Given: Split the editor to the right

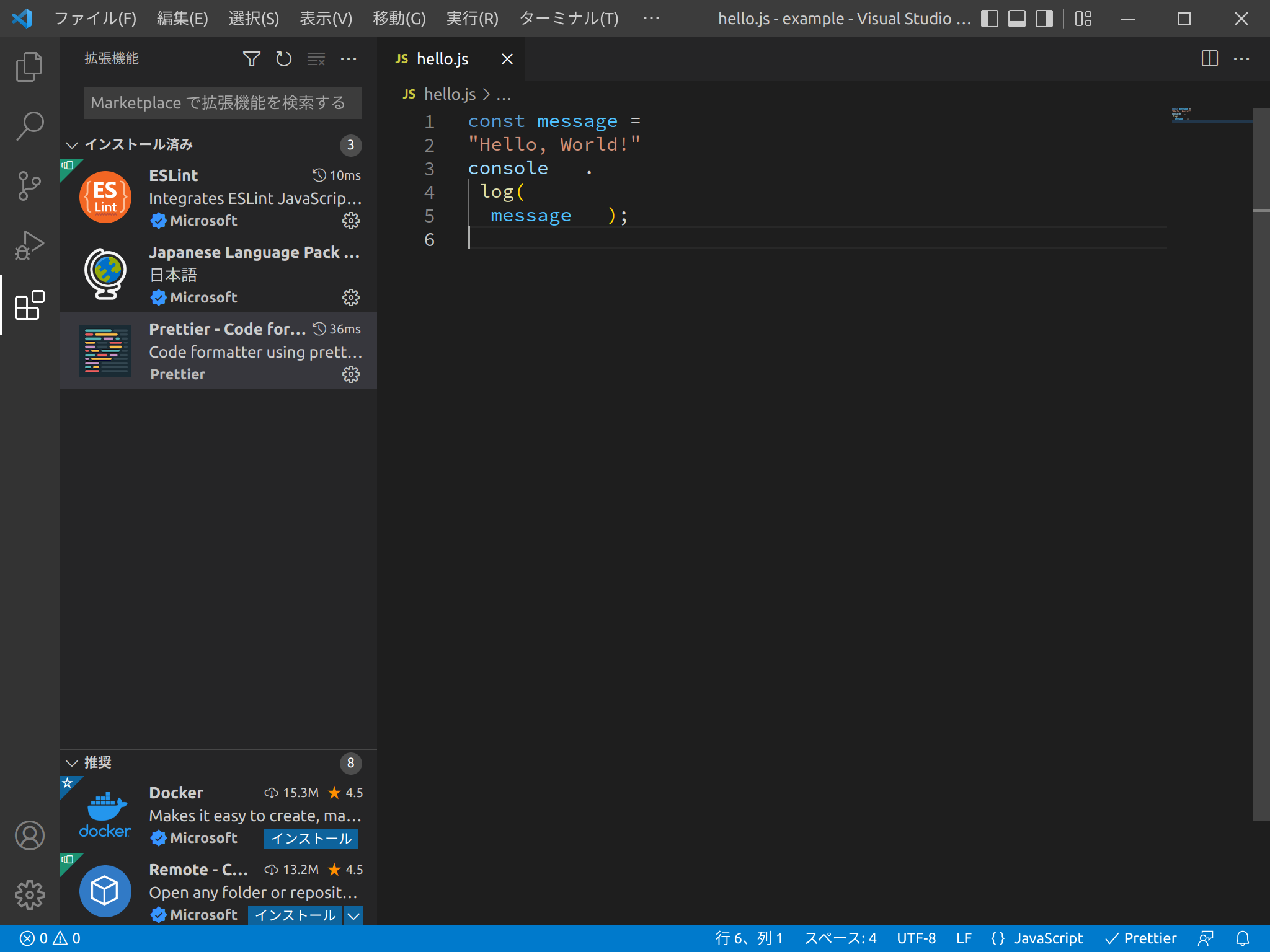Looking at the screenshot, I should (x=1209, y=59).
